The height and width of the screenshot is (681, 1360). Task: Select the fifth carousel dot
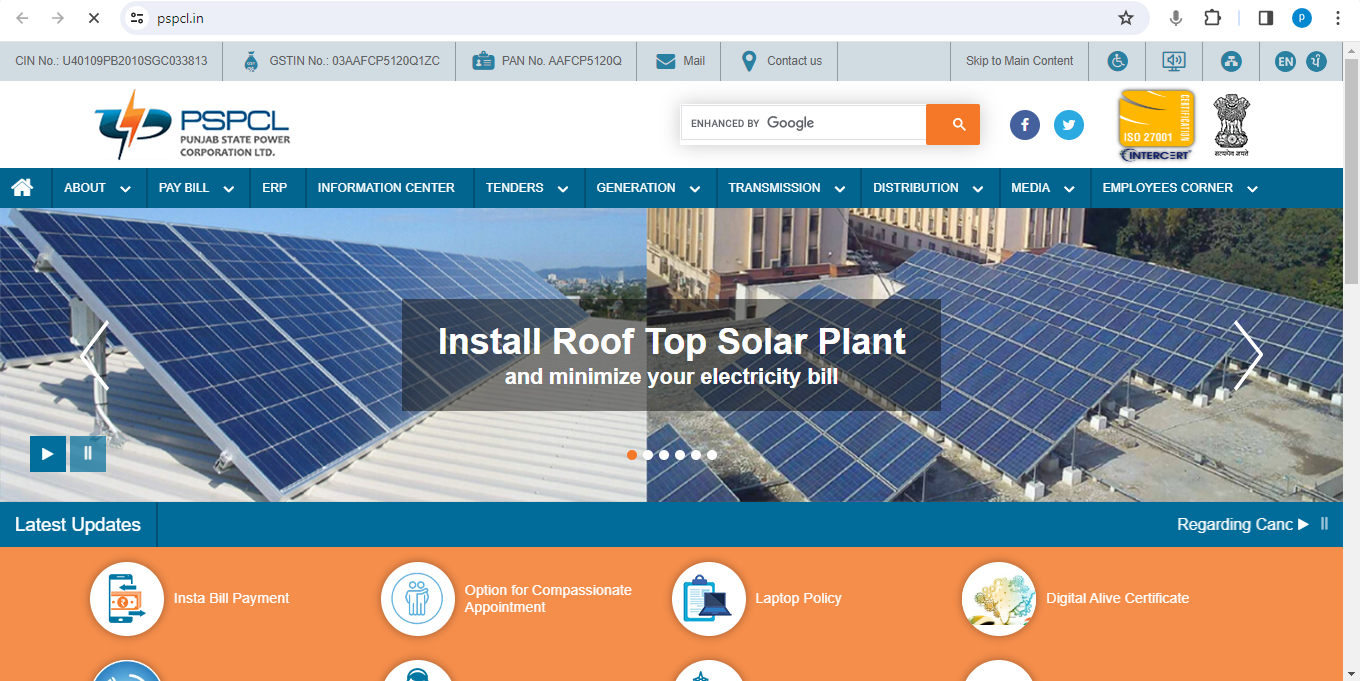[x=696, y=454]
